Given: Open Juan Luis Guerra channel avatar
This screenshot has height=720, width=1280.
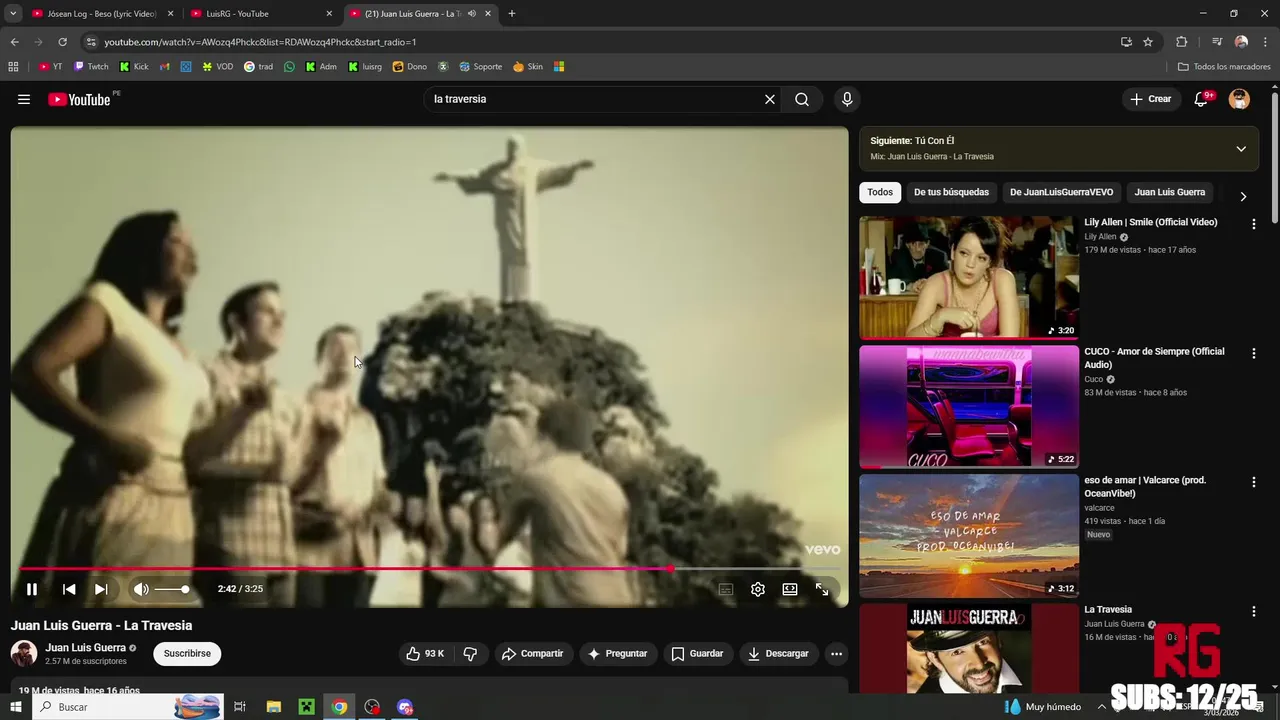Looking at the screenshot, I should click(x=24, y=654).
